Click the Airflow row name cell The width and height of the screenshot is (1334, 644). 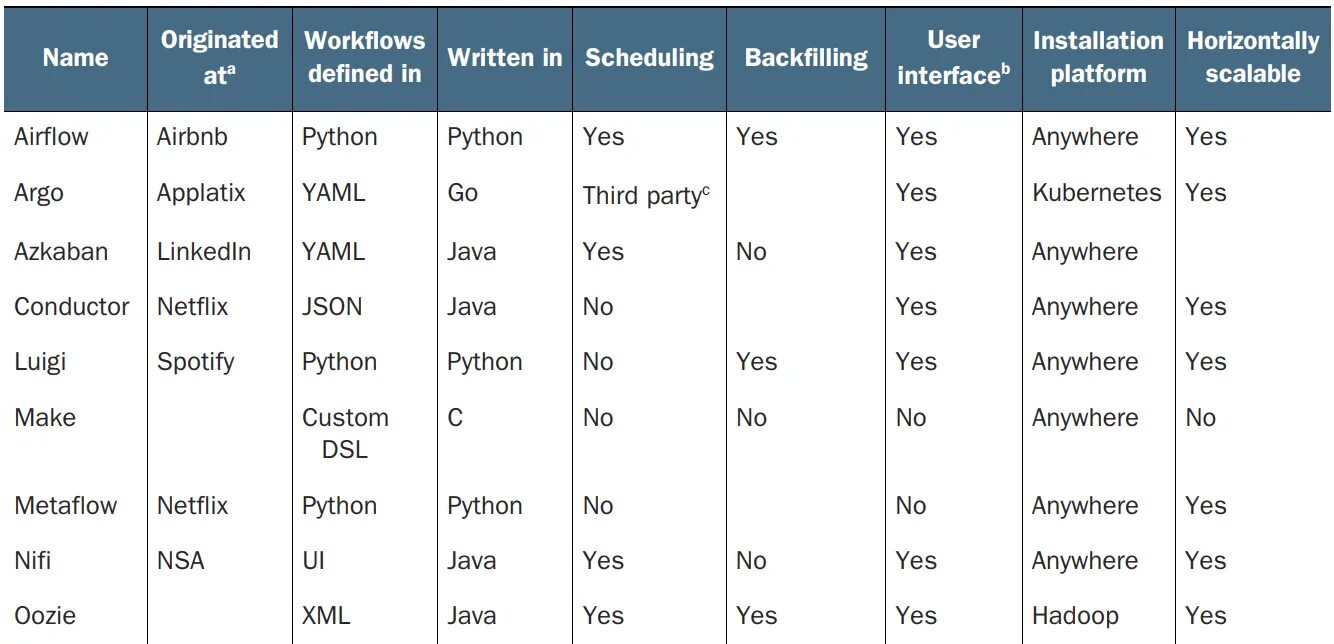(51, 137)
